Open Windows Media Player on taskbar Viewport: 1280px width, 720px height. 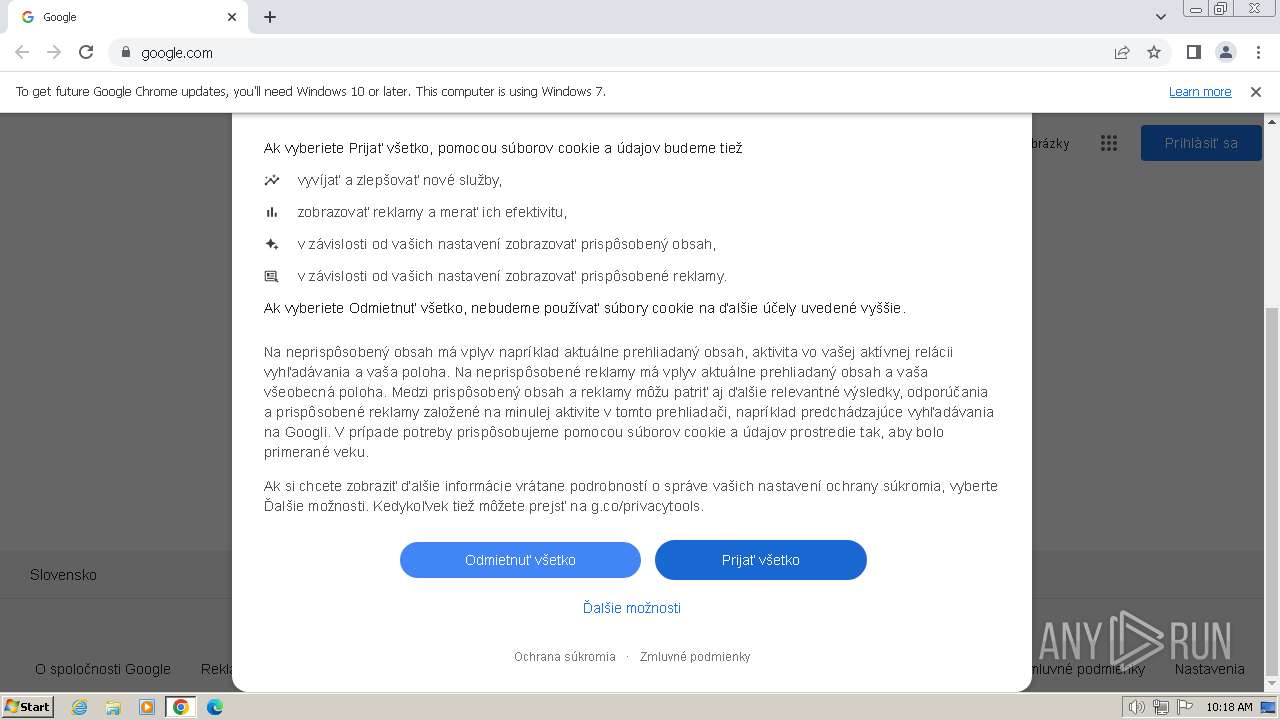point(147,707)
